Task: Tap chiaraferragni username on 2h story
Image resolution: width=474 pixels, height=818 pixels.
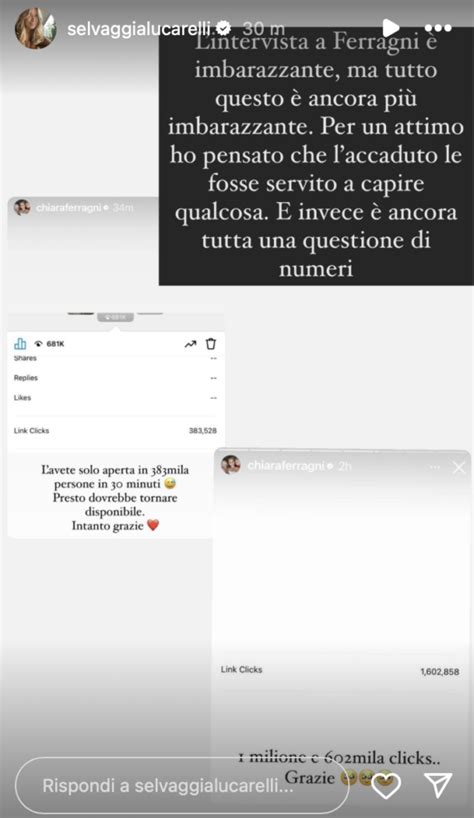Action: [x=286, y=465]
